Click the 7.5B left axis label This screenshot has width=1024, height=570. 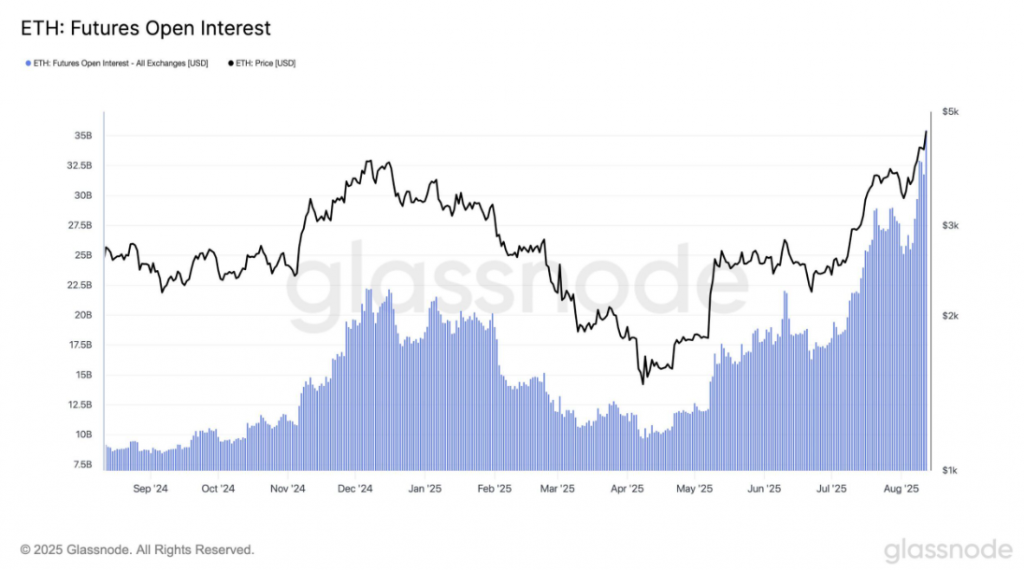tap(83, 465)
